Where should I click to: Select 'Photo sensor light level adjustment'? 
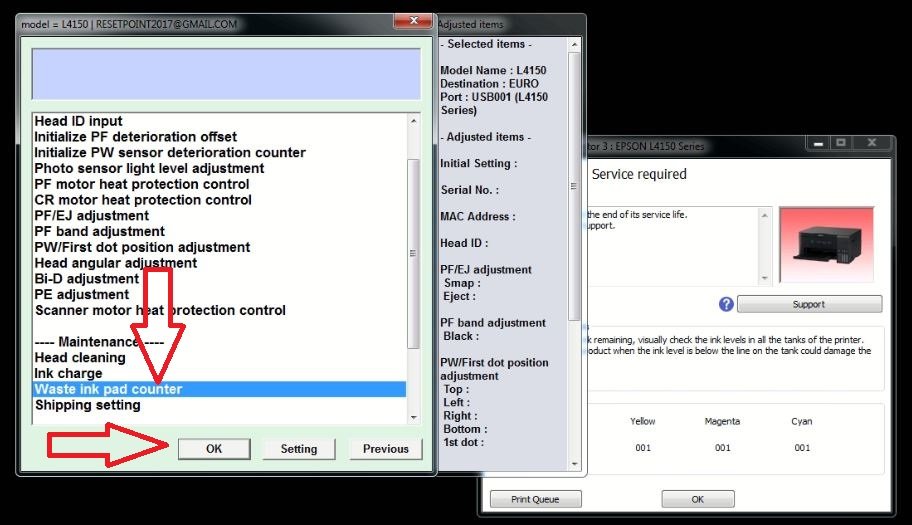149,168
